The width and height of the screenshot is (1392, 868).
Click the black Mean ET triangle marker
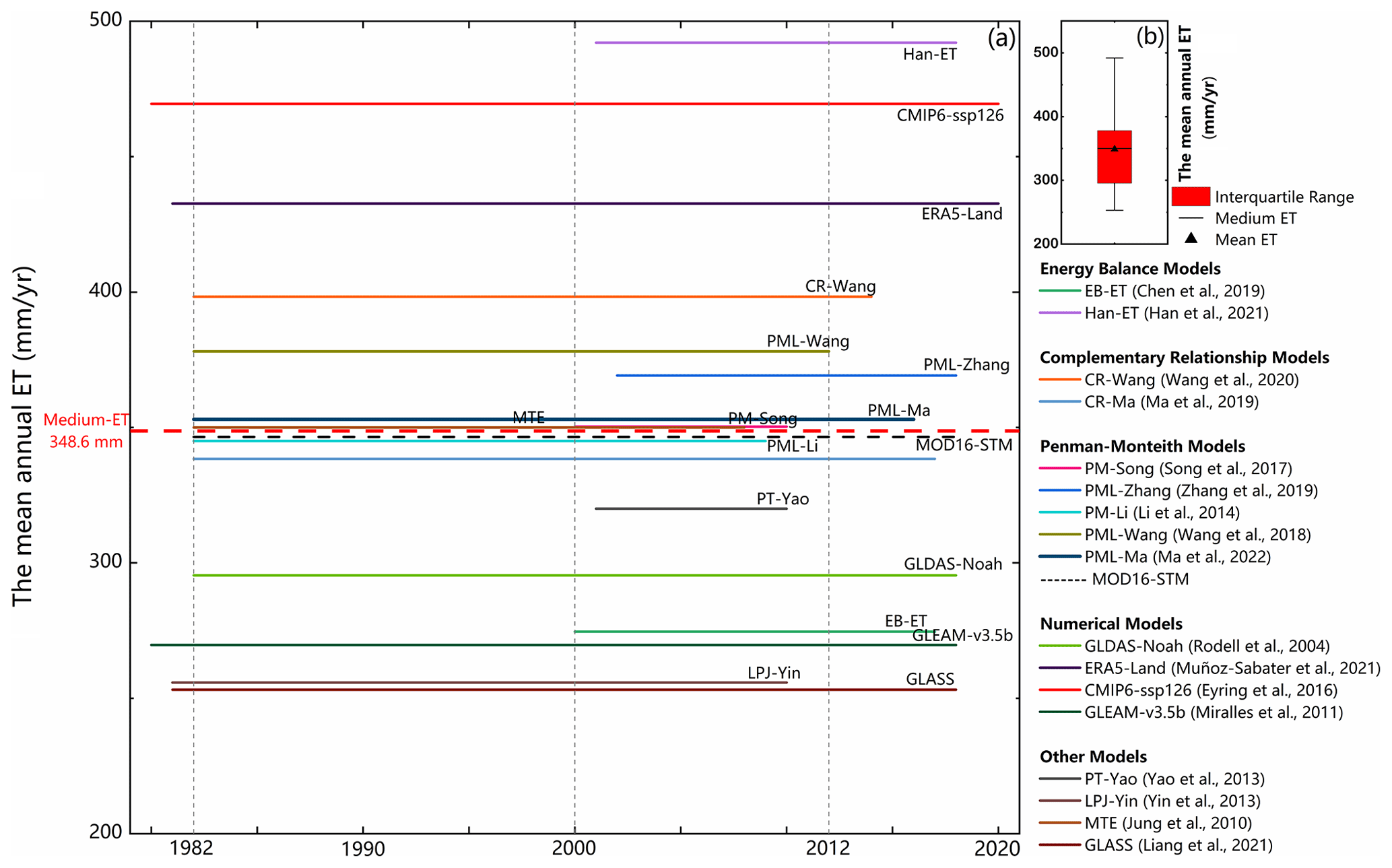(x=1191, y=238)
